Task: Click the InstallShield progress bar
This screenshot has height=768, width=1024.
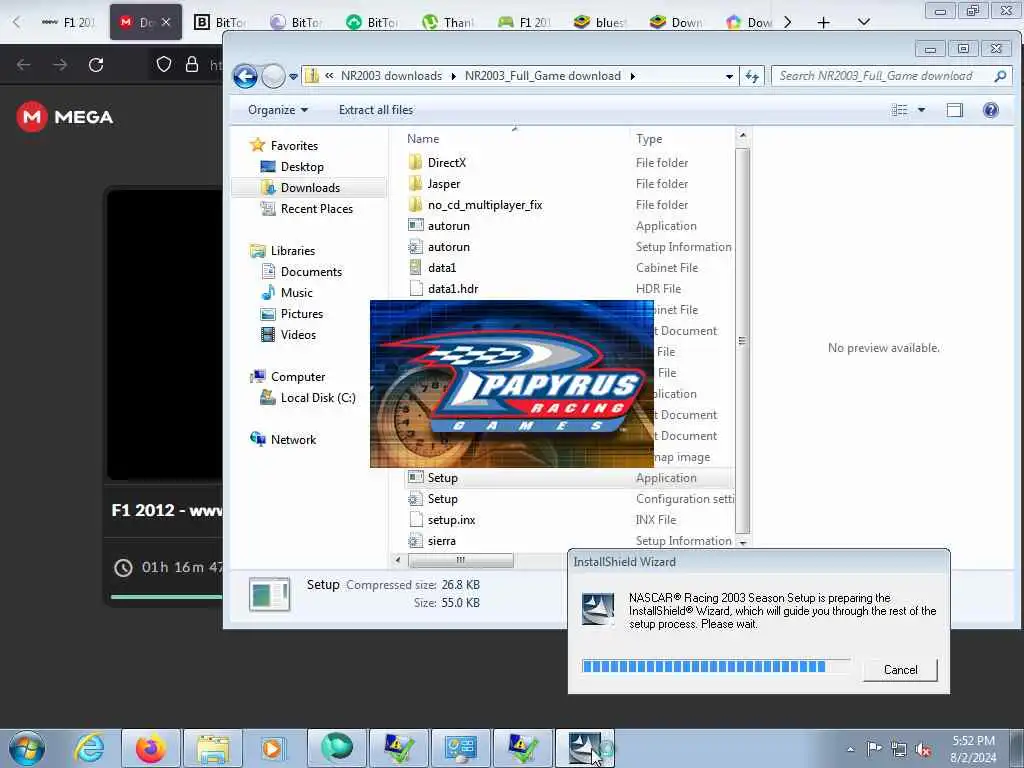Action: click(716, 666)
